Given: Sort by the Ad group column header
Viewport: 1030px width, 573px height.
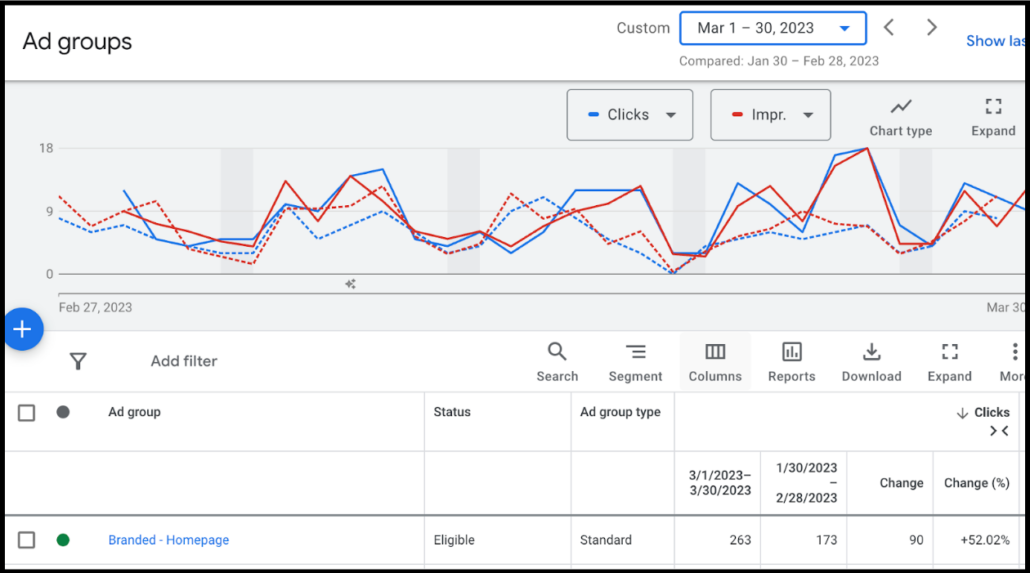Looking at the screenshot, I should 134,412.
